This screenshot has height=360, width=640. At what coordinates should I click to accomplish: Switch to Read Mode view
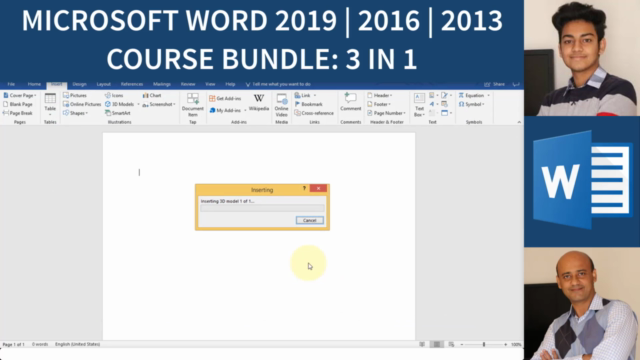click(422, 344)
